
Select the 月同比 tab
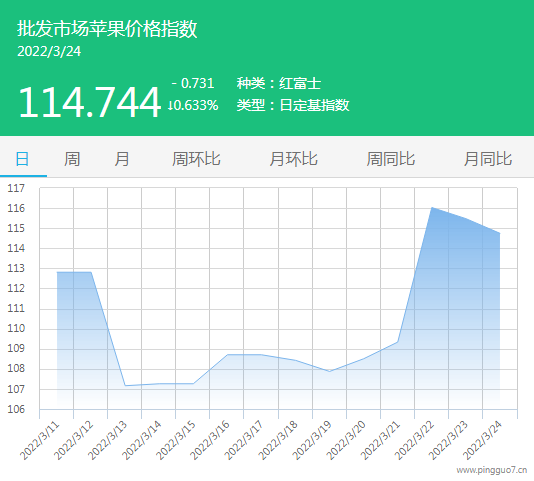(x=488, y=159)
